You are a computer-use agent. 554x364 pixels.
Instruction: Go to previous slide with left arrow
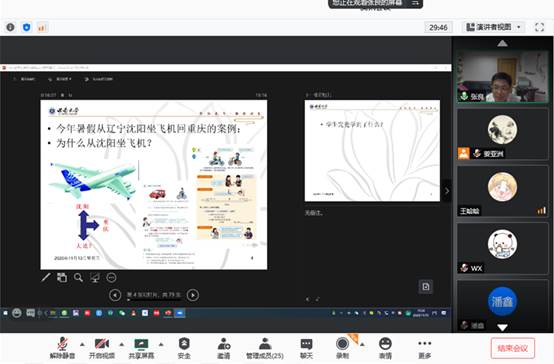(x=115, y=295)
